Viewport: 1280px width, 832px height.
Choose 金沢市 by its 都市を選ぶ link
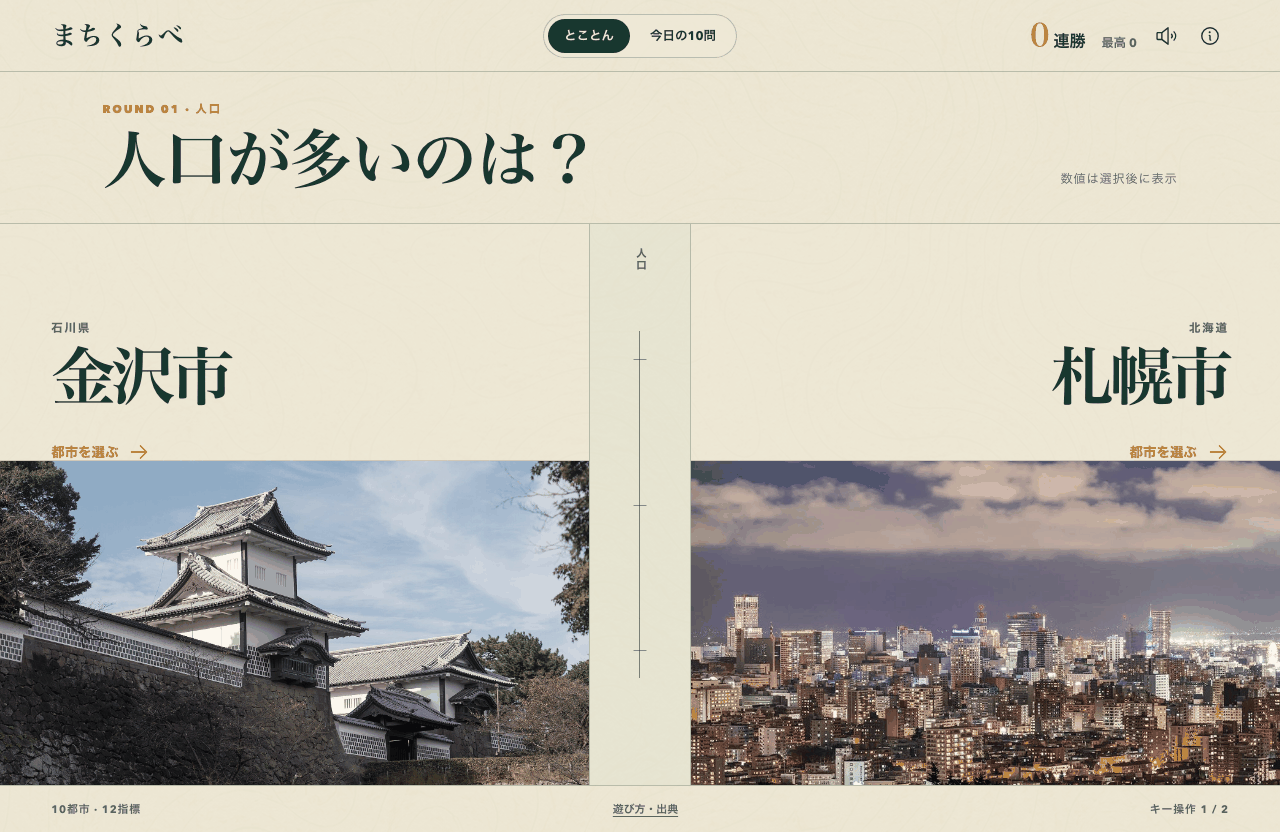pos(85,452)
